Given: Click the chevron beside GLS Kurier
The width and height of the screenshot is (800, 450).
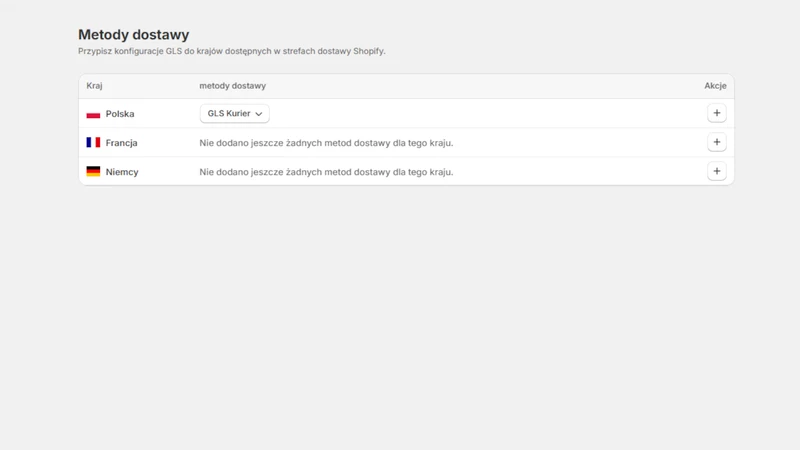Looking at the screenshot, I should coord(259,114).
